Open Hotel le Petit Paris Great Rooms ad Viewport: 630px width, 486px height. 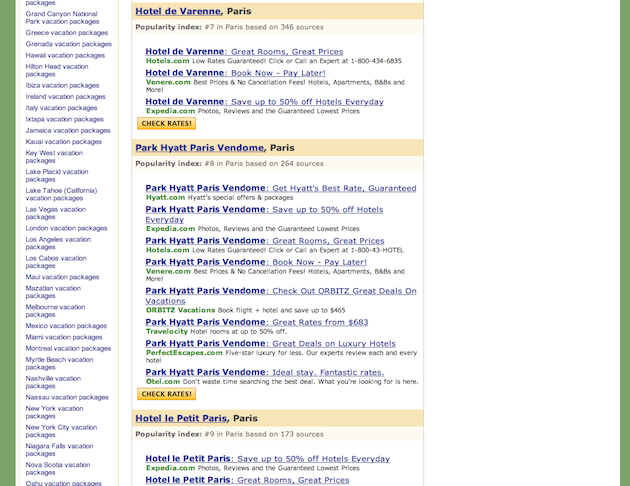pyautogui.click(x=248, y=480)
